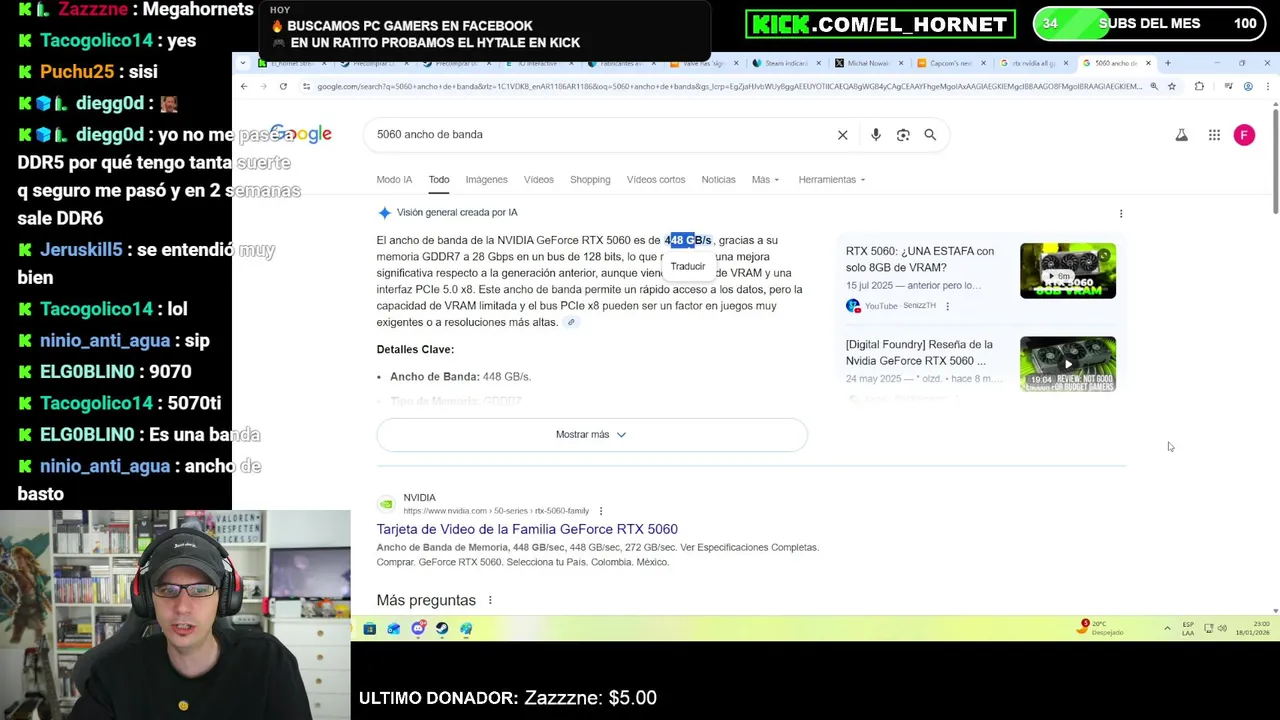Switch to the rtx nvidia browser tab
The width and height of the screenshot is (1280, 720).
click(1033, 63)
